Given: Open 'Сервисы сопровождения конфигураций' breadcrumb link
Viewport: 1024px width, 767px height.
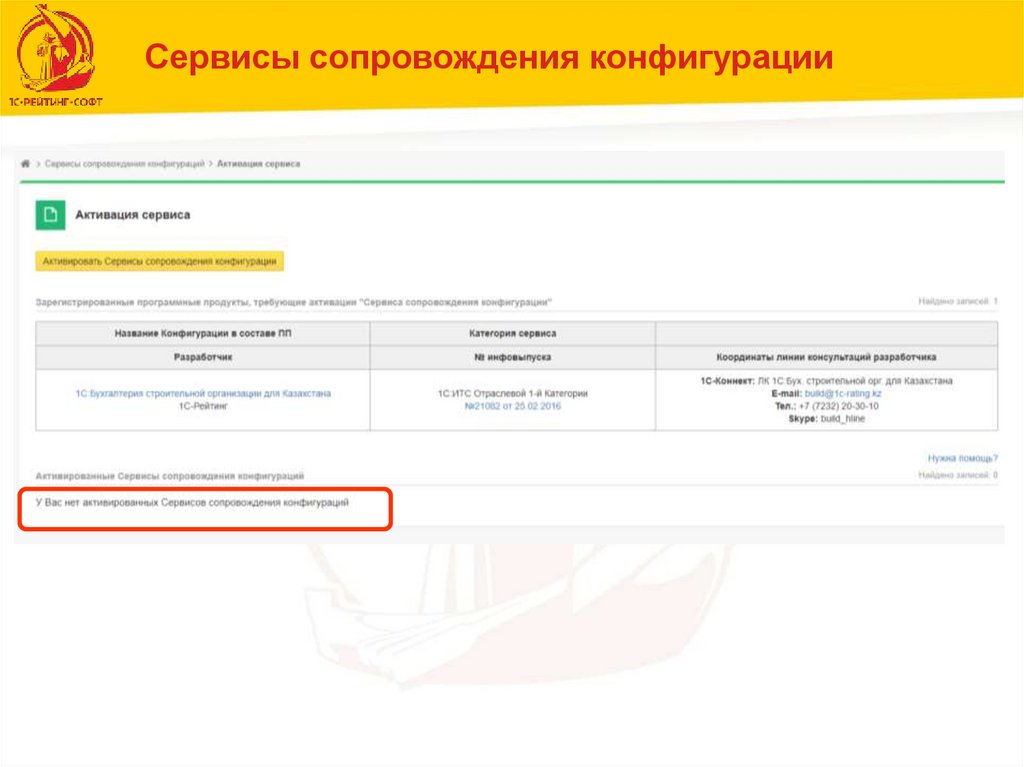Looking at the screenshot, I should (125, 163).
